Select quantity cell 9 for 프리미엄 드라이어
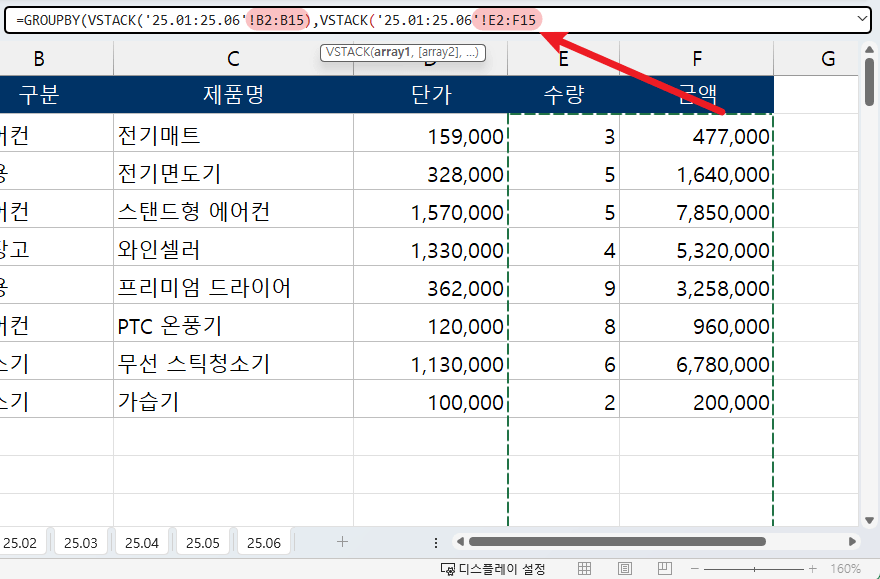This screenshot has height=579, width=880. pyautogui.click(x=563, y=285)
